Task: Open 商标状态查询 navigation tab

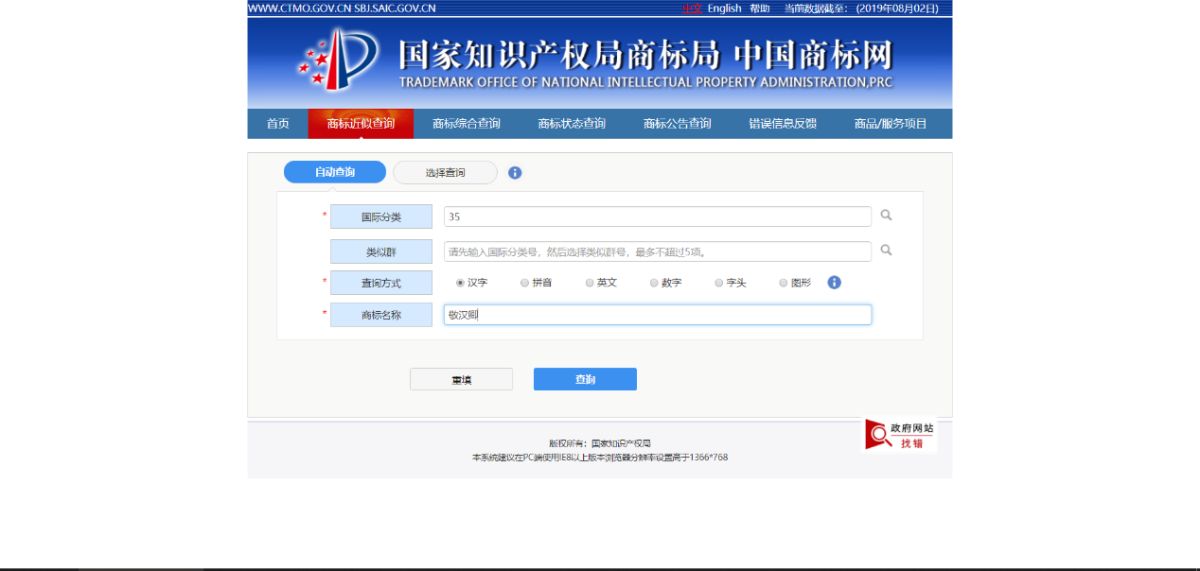Action: tap(571, 124)
